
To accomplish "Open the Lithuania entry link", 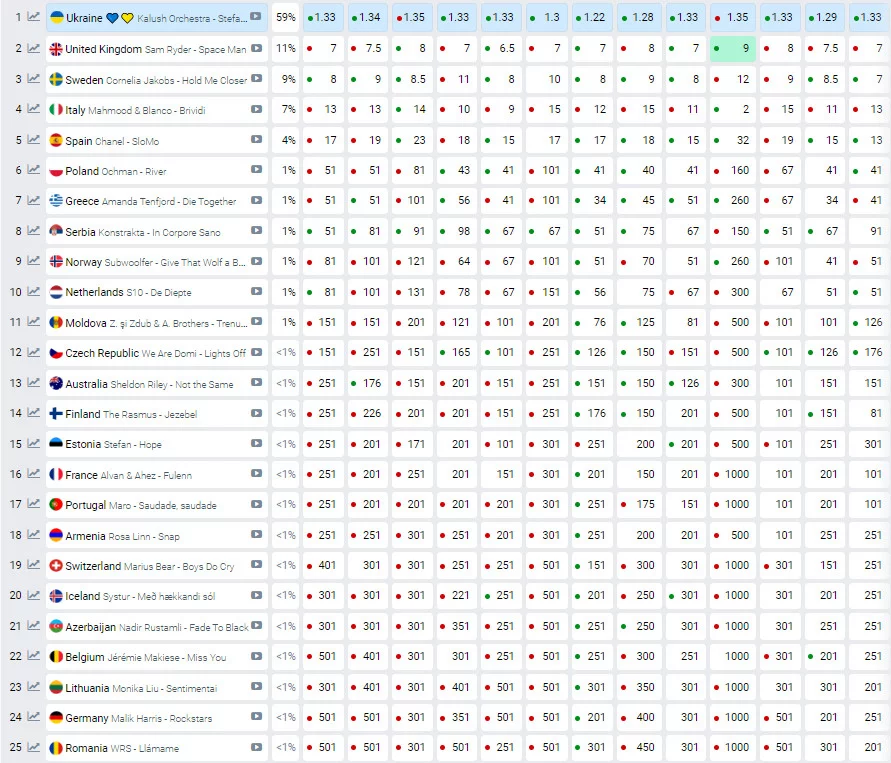I will [x=87, y=687].
